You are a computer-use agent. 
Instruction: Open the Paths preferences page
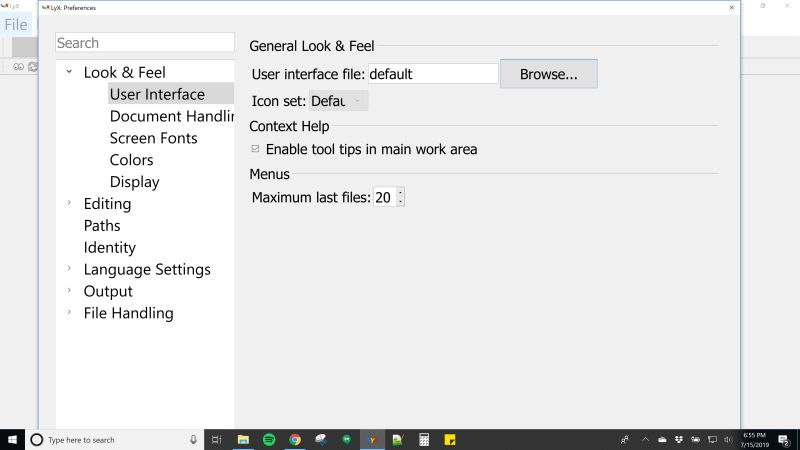point(102,226)
